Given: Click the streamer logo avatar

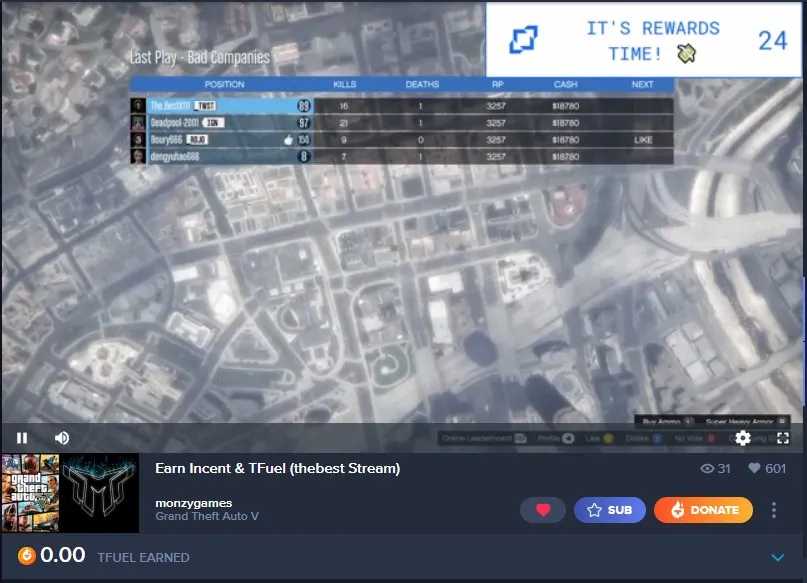Looking at the screenshot, I should pos(100,492).
